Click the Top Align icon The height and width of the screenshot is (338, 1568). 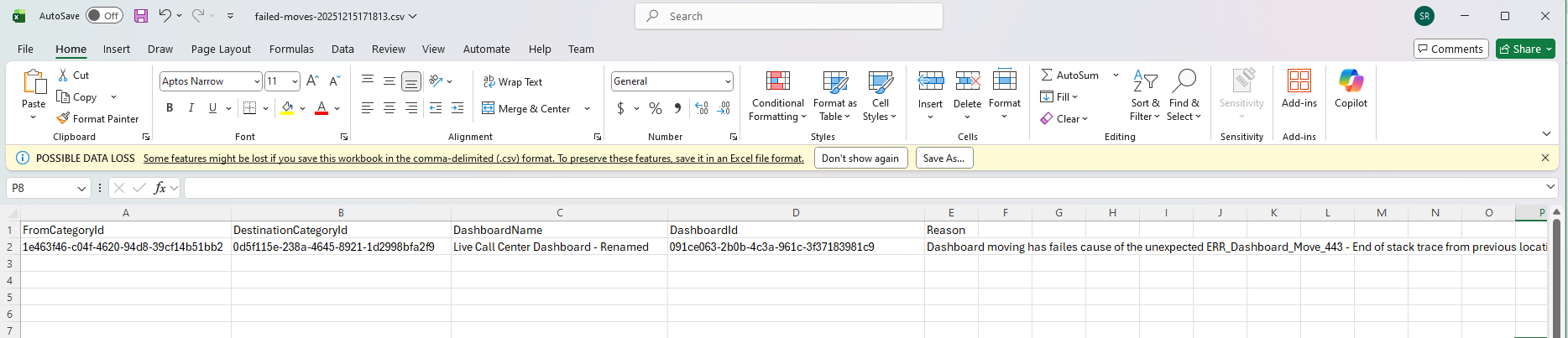[x=368, y=81]
